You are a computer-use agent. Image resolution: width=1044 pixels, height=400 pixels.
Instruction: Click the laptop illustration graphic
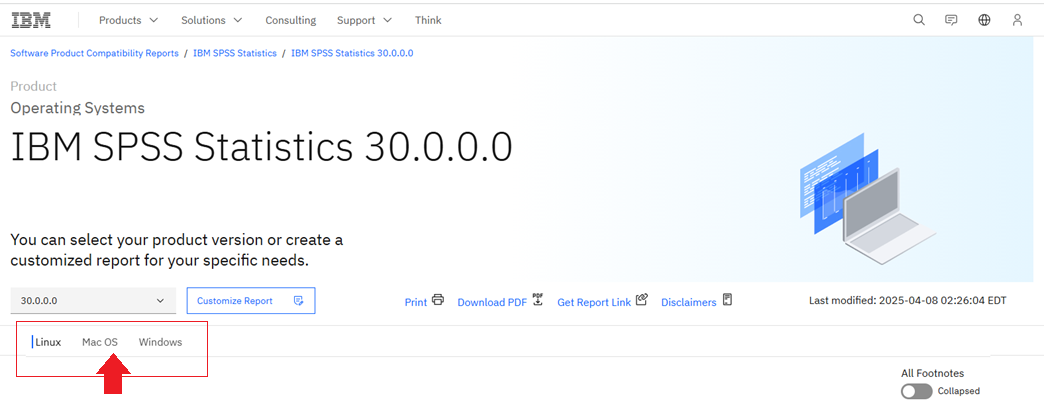867,196
